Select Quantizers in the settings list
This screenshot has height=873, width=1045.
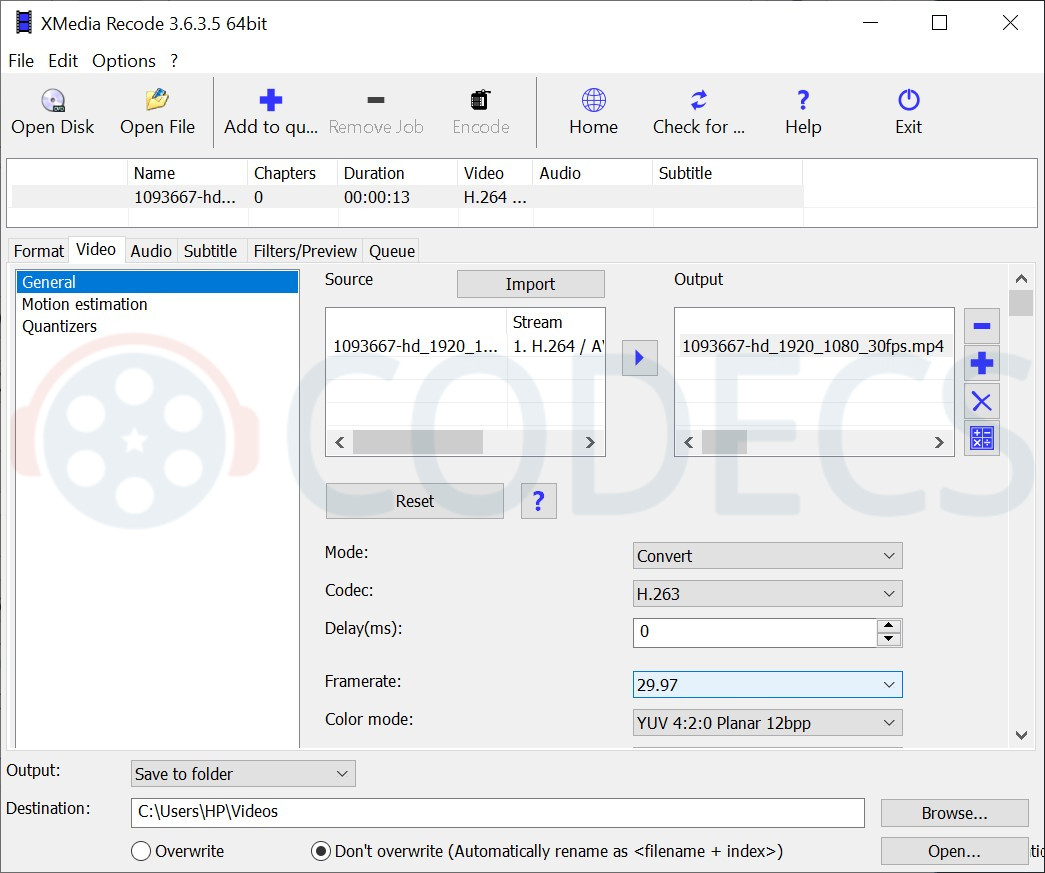tap(157, 326)
